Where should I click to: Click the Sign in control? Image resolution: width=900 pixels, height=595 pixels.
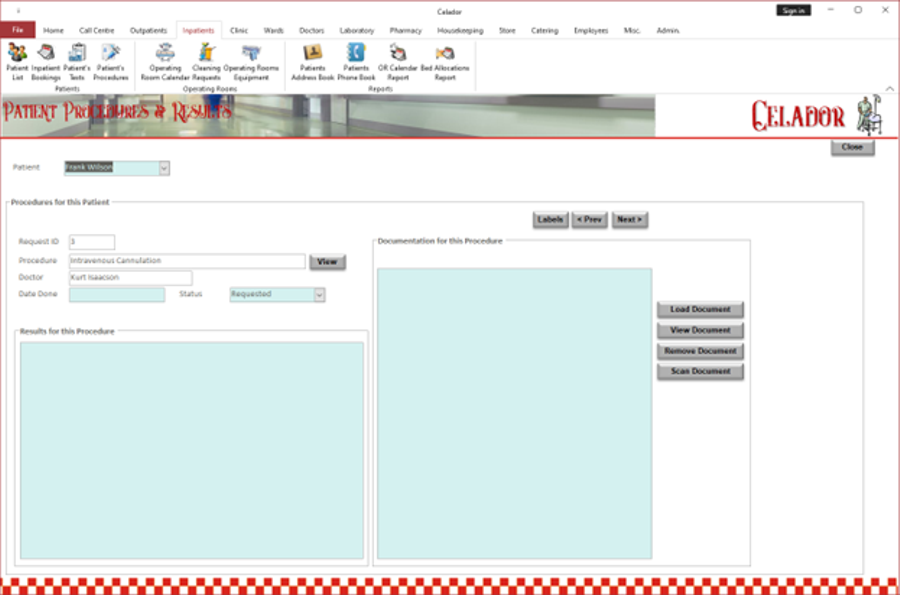point(794,9)
